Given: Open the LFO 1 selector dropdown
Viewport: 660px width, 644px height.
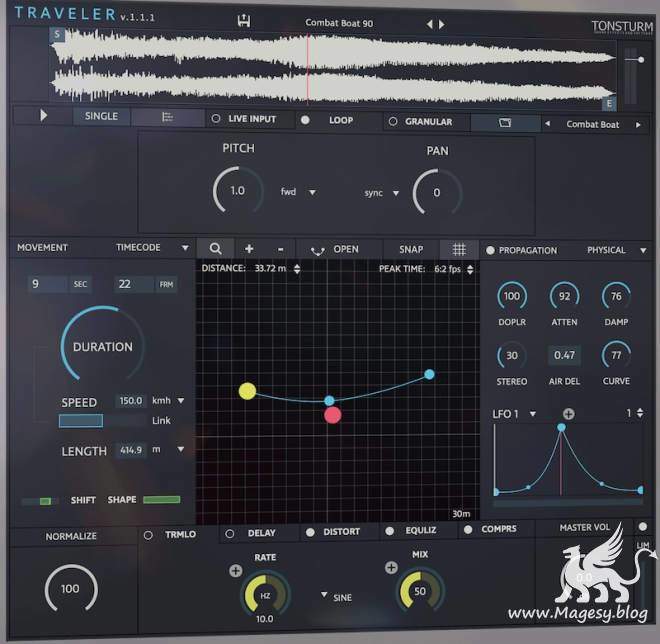Looking at the screenshot, I should point(533,414).
